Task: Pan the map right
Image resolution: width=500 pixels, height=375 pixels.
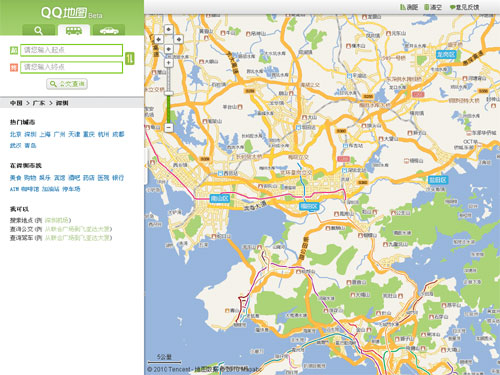Action: (x=179, y=39)
